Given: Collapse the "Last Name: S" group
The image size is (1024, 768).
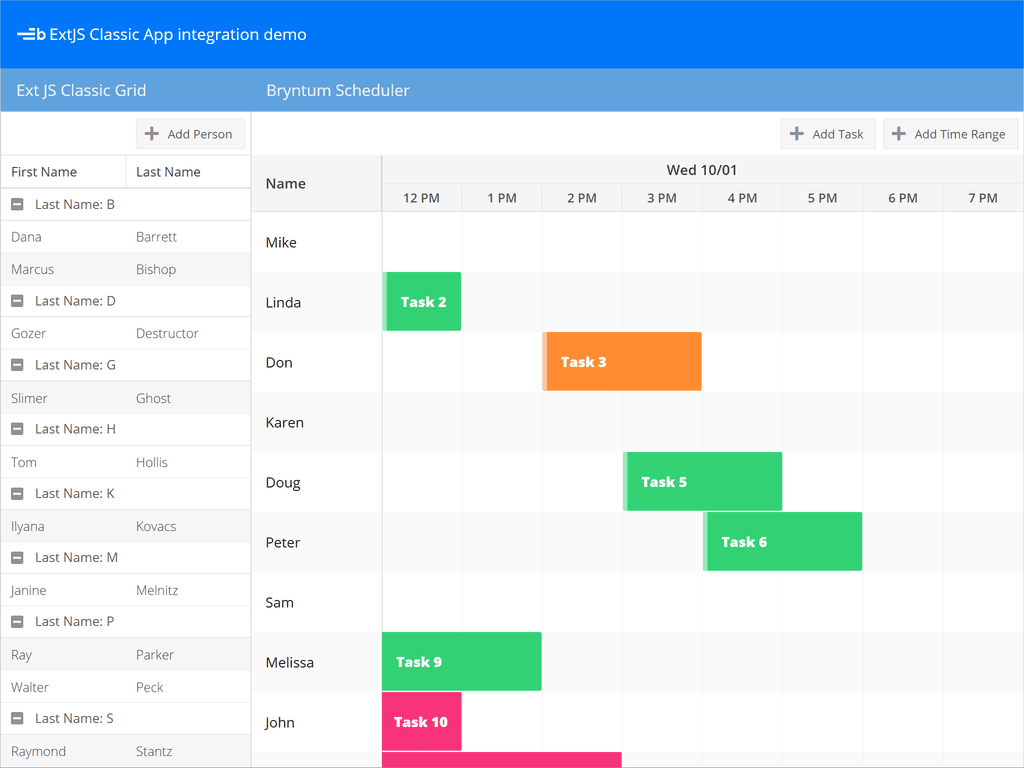Looking at the screenshot, I should [16, 717].
